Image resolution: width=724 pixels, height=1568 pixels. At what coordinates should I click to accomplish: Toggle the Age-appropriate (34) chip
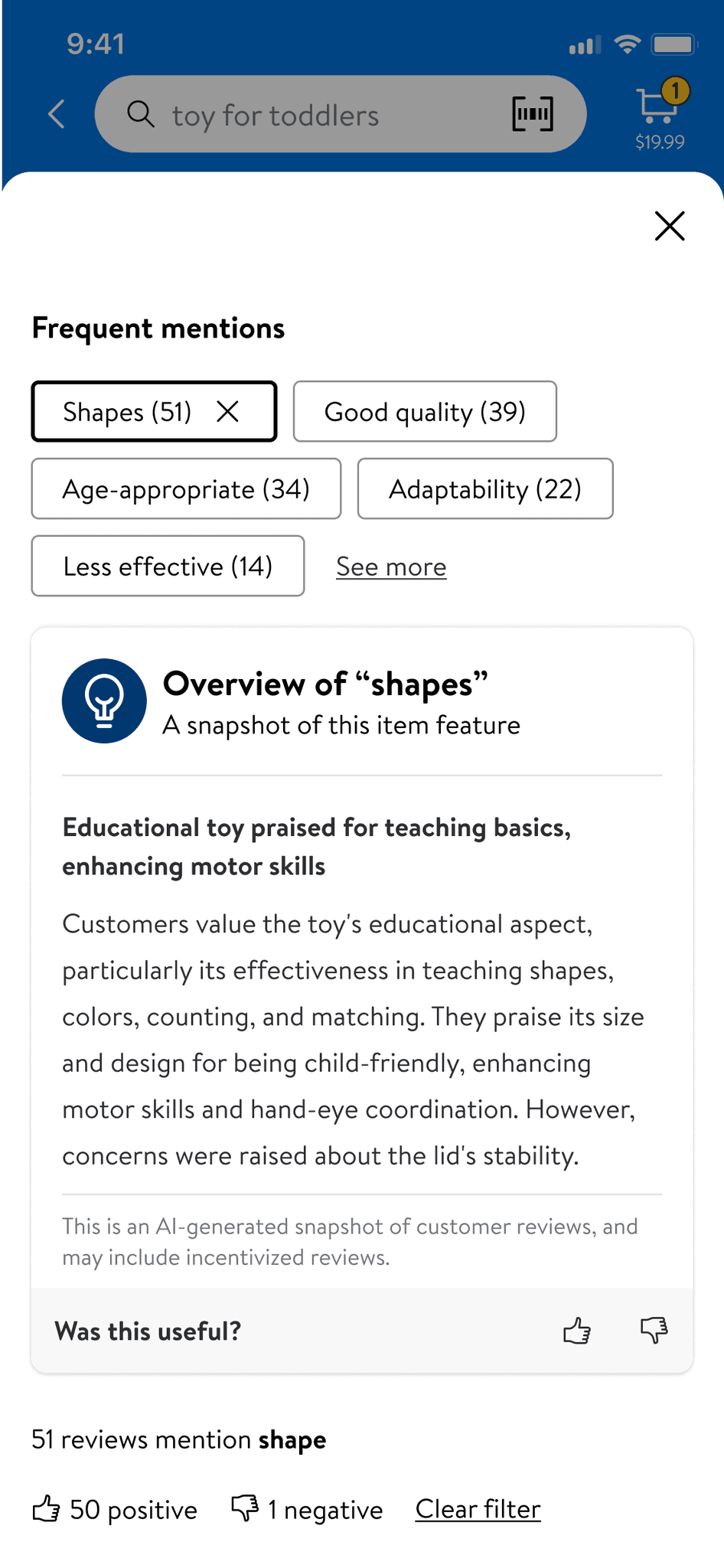coord(186,488)
